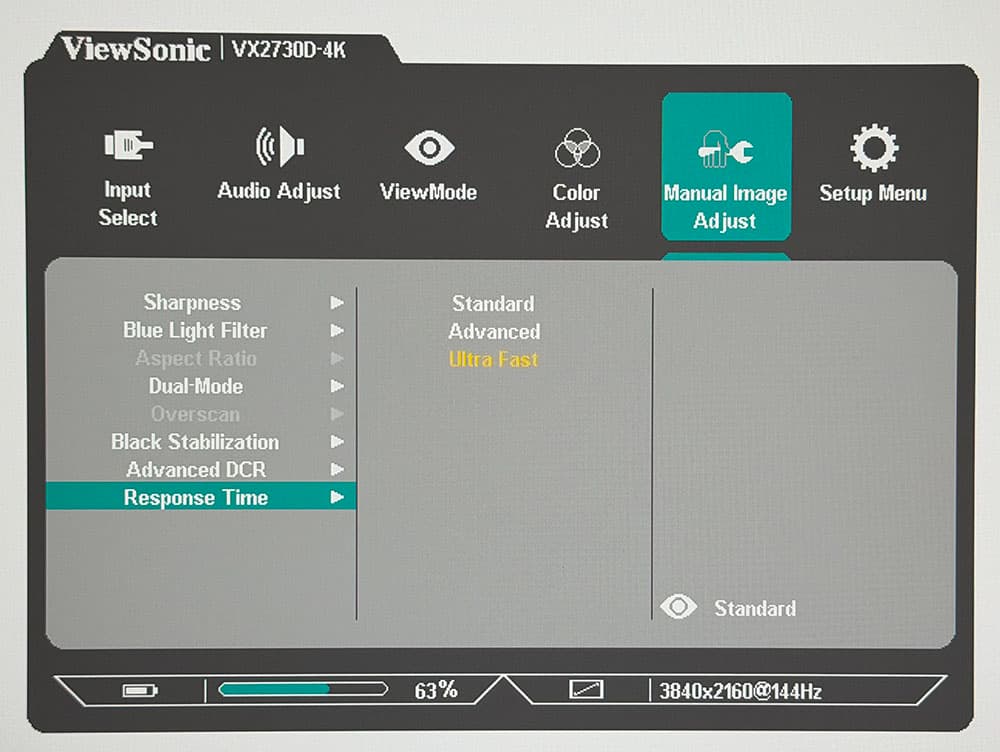Click the Setup Menu label
1000x752 pixels.
click(873, 193)
